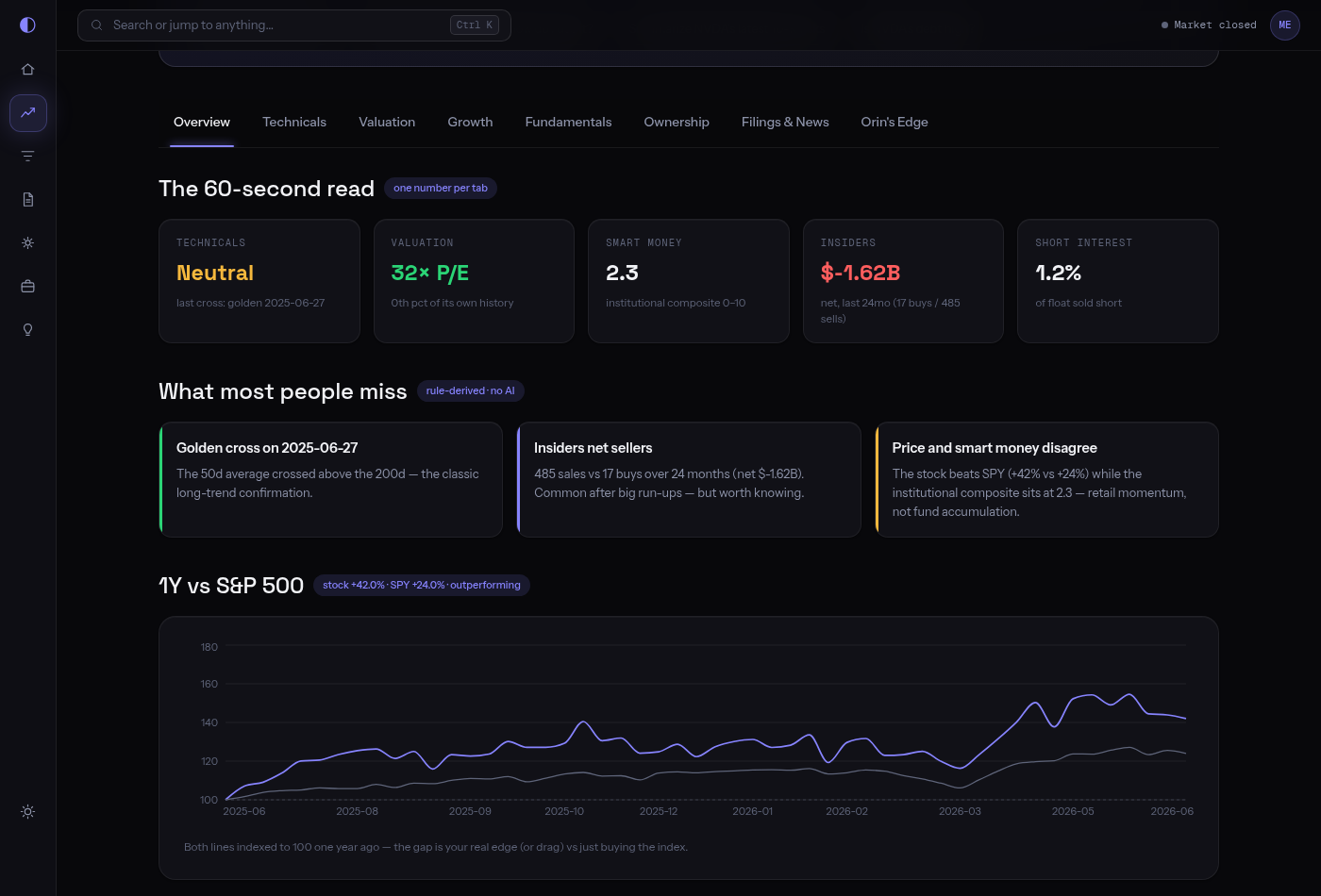1321x896 pixels.
Task: Open the Orin's Edge tab
Action: pos(895,122)
